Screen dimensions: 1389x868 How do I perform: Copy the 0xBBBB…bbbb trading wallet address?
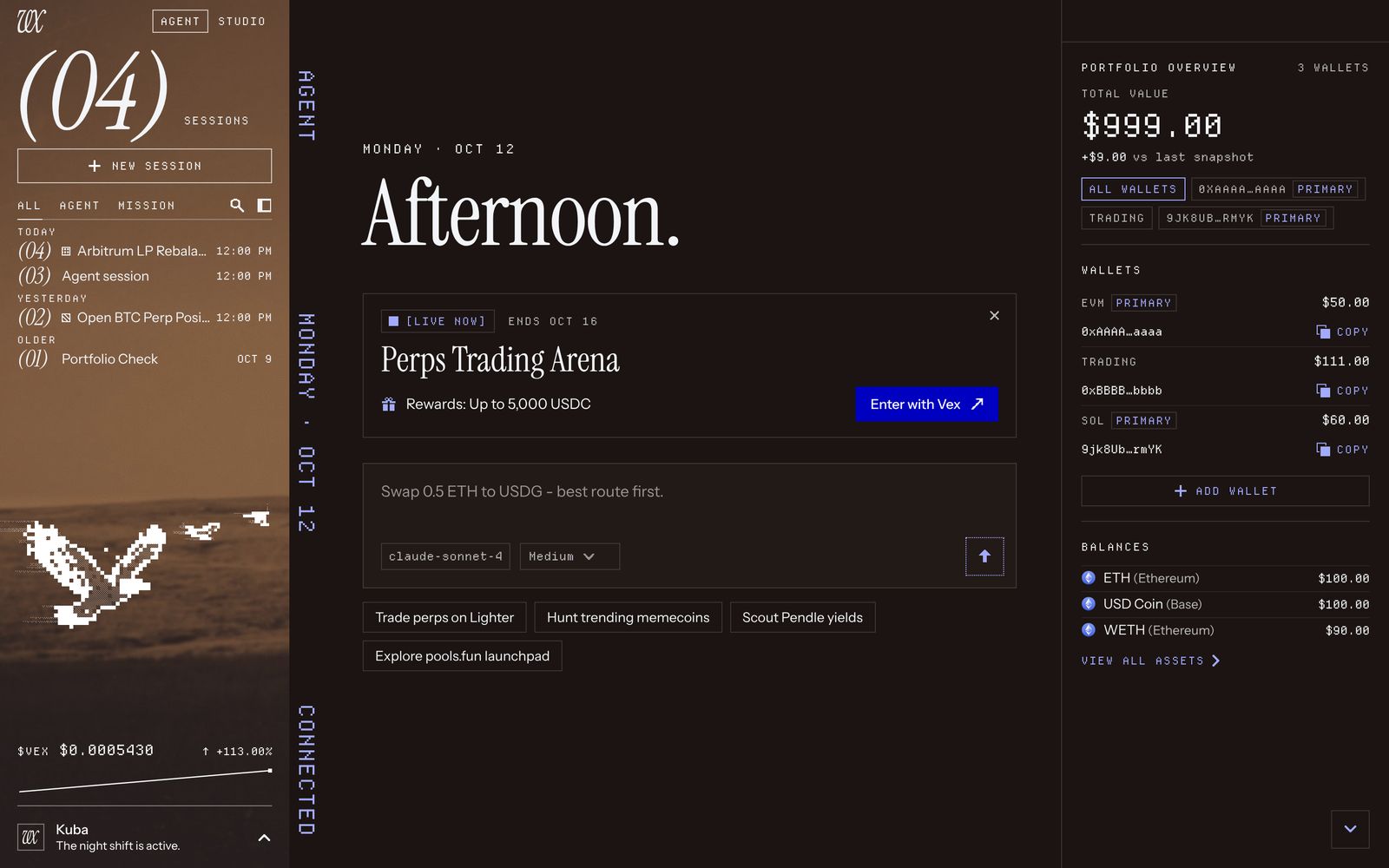(1342, 391)
